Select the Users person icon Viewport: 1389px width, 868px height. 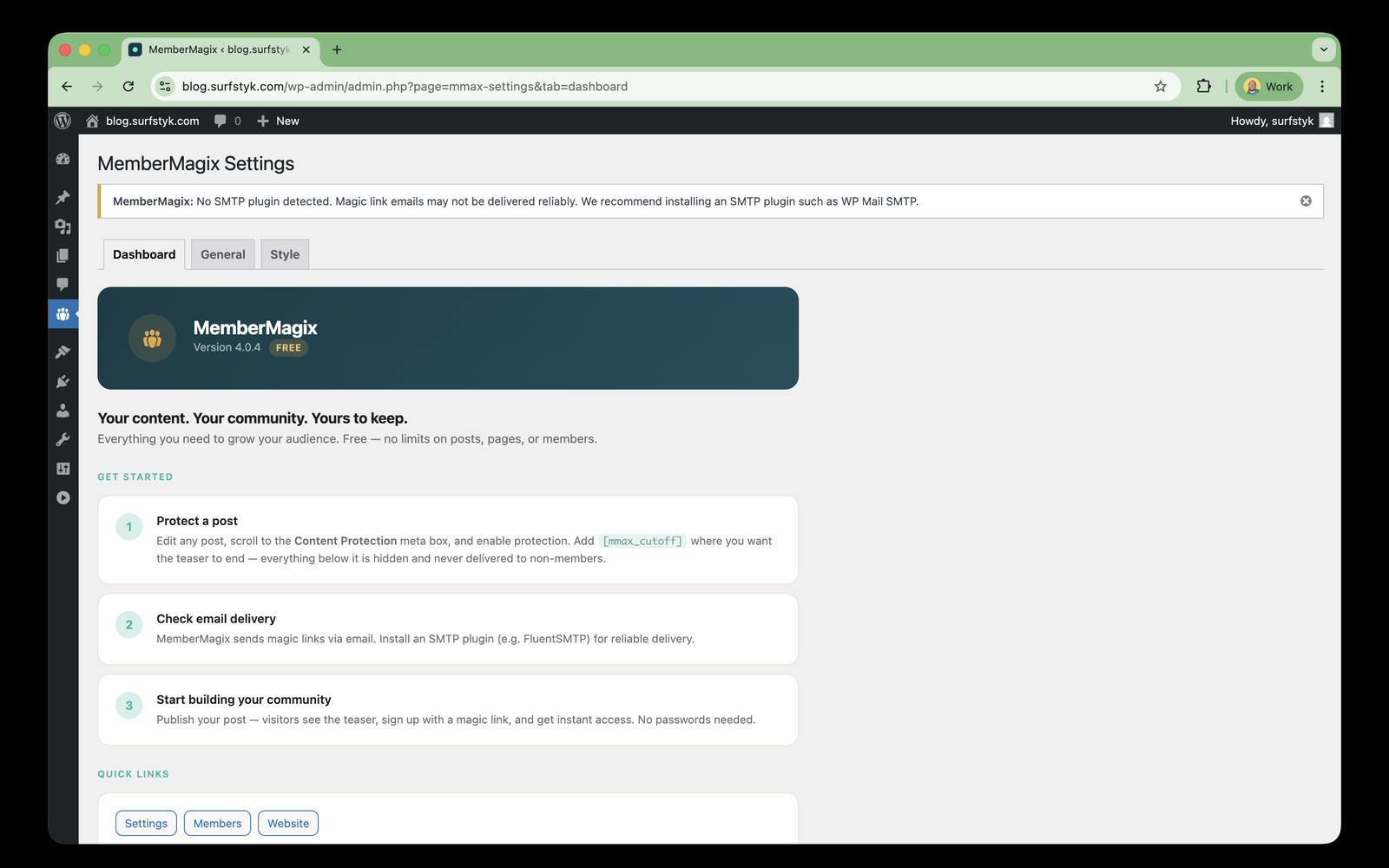(x=63, y=411)
